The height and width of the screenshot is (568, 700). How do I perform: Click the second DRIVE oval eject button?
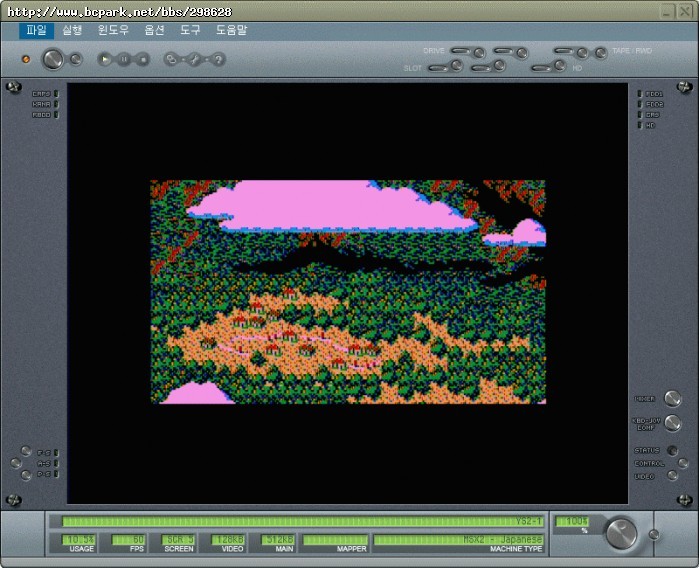pyautogui.click(x=503, y=51)
